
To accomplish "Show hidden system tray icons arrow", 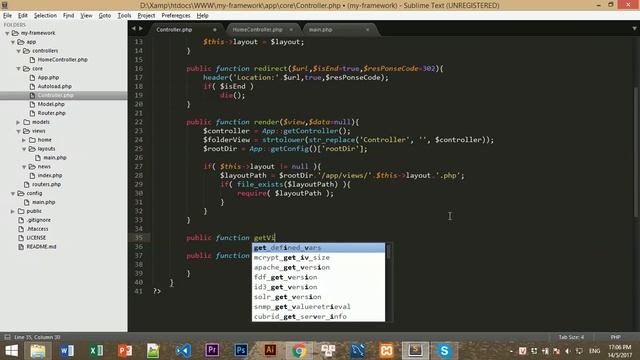I will [x=511, y=351].
